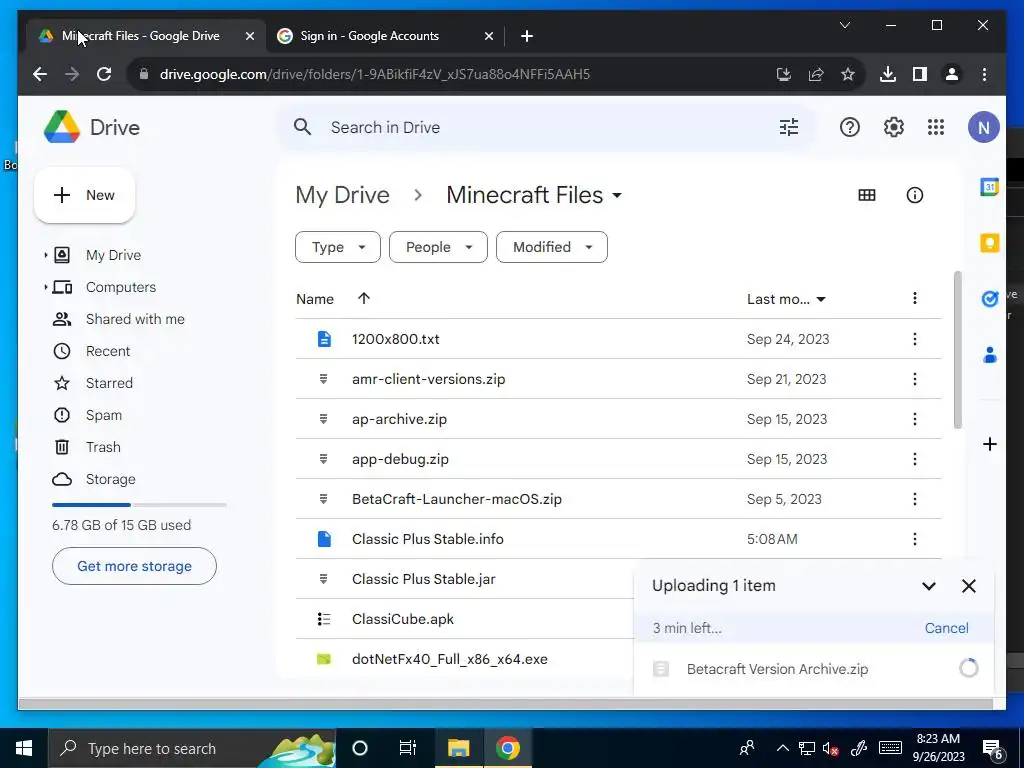Screen dimensions: 1024x768
Task: Reverse the Name sort direction arrow
Action: [364, 298]
